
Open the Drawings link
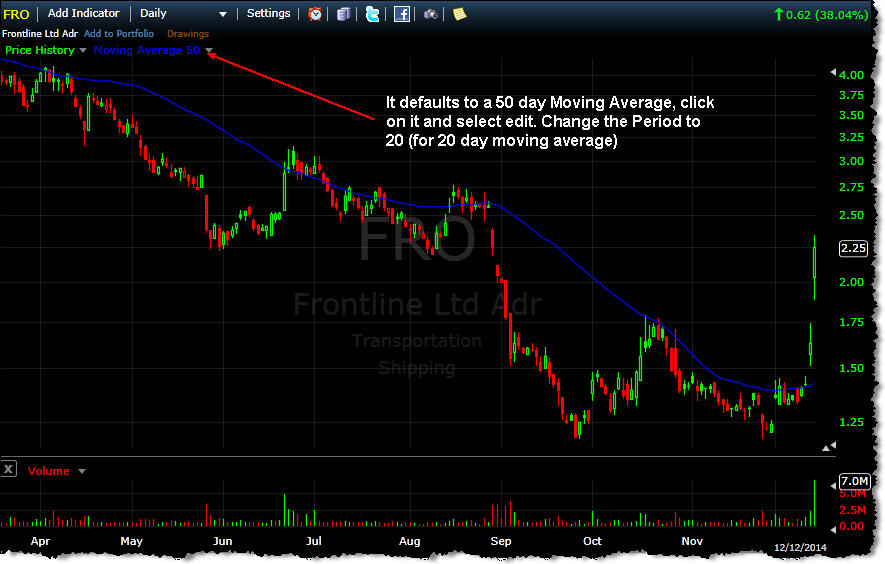(188, 34)
